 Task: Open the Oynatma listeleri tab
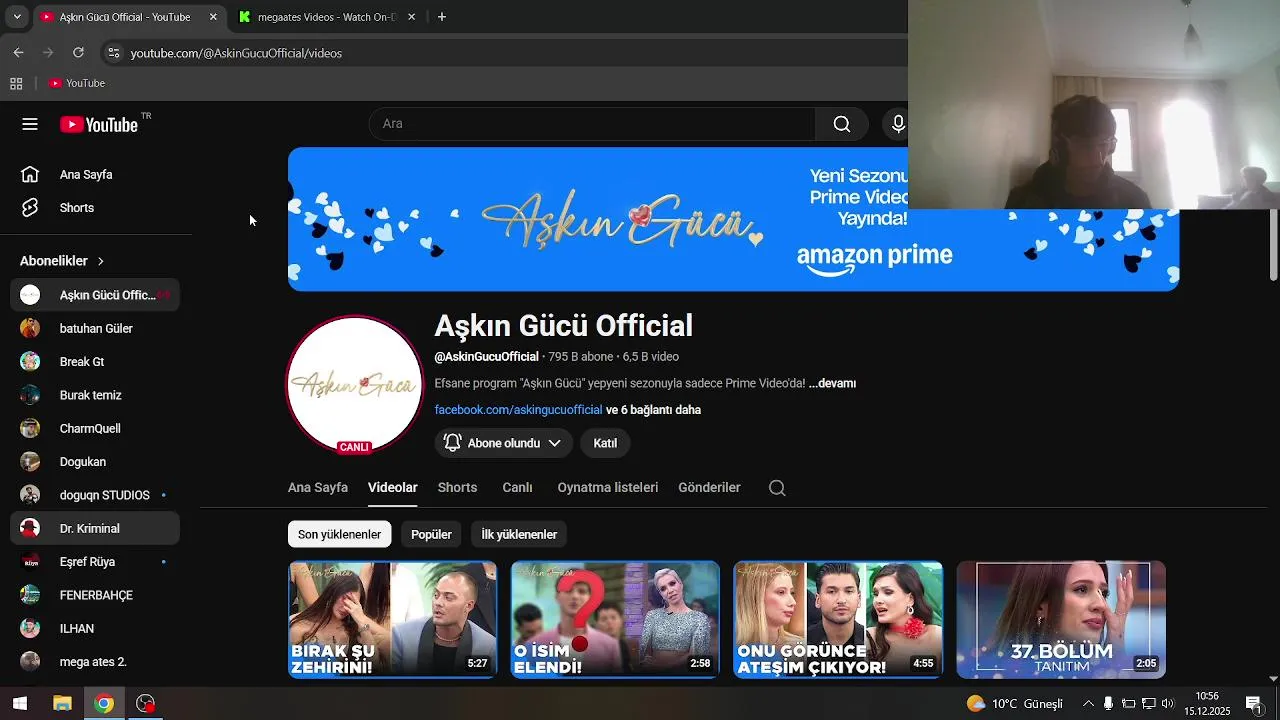[x=608, y=488]
